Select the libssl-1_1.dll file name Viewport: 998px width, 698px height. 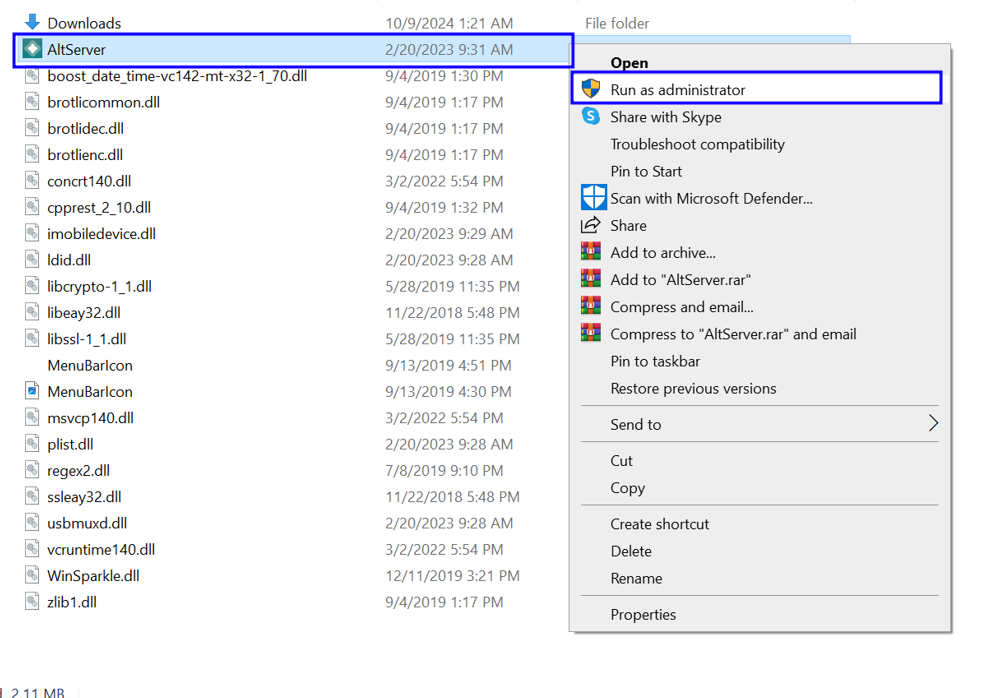87,339
